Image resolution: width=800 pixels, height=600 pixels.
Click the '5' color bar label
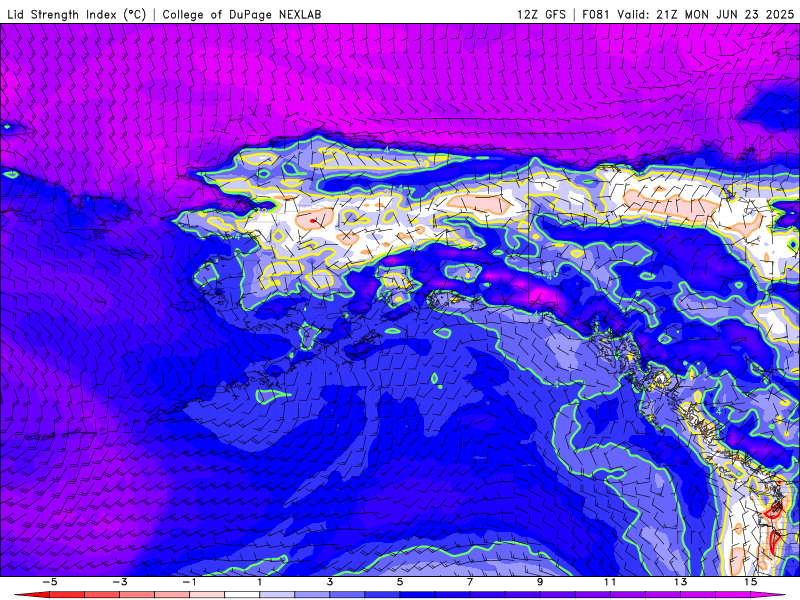[400, 582]
